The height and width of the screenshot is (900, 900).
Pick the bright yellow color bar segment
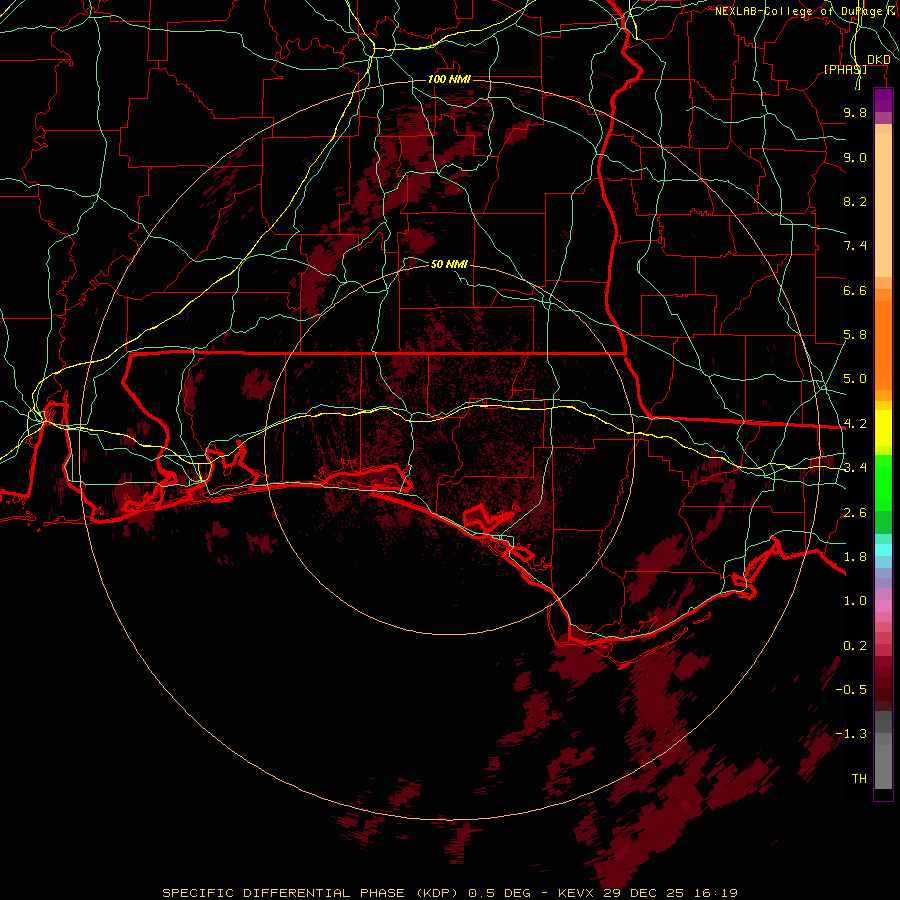coord(883,428)
